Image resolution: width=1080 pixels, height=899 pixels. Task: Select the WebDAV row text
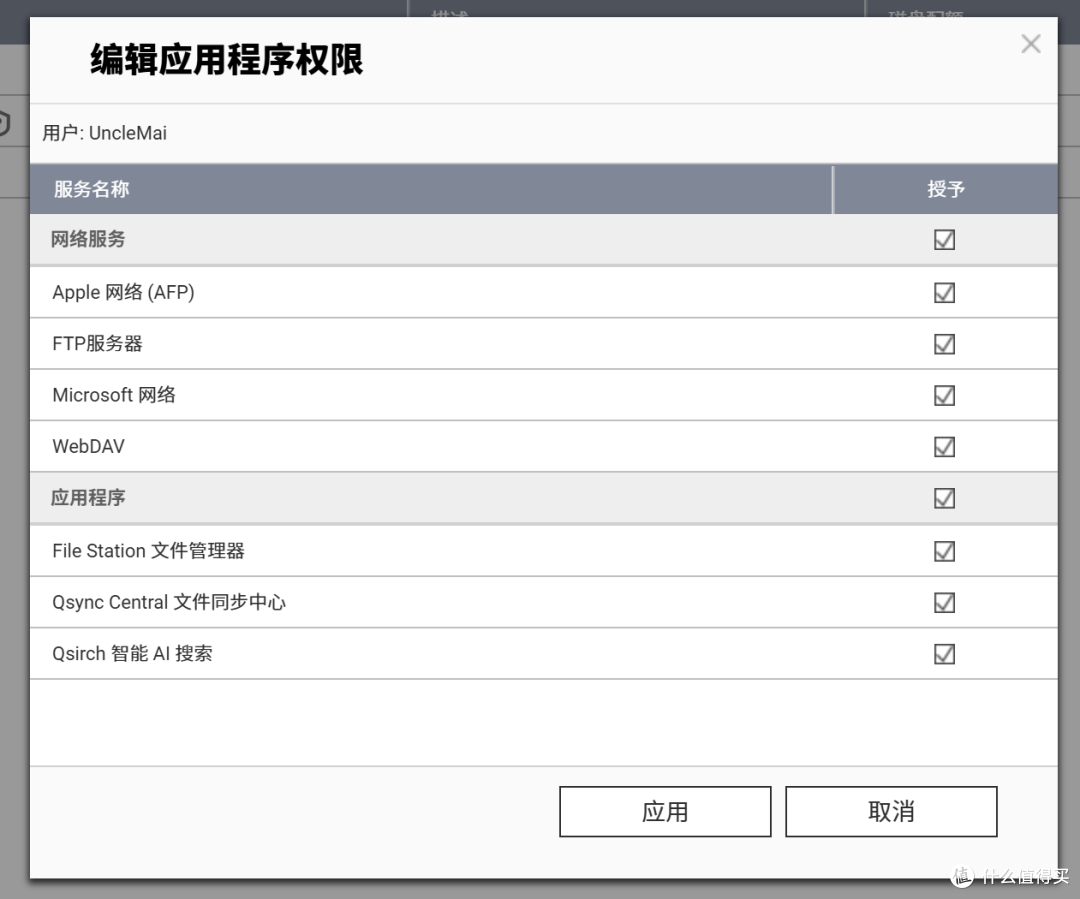tap(88, 446)
